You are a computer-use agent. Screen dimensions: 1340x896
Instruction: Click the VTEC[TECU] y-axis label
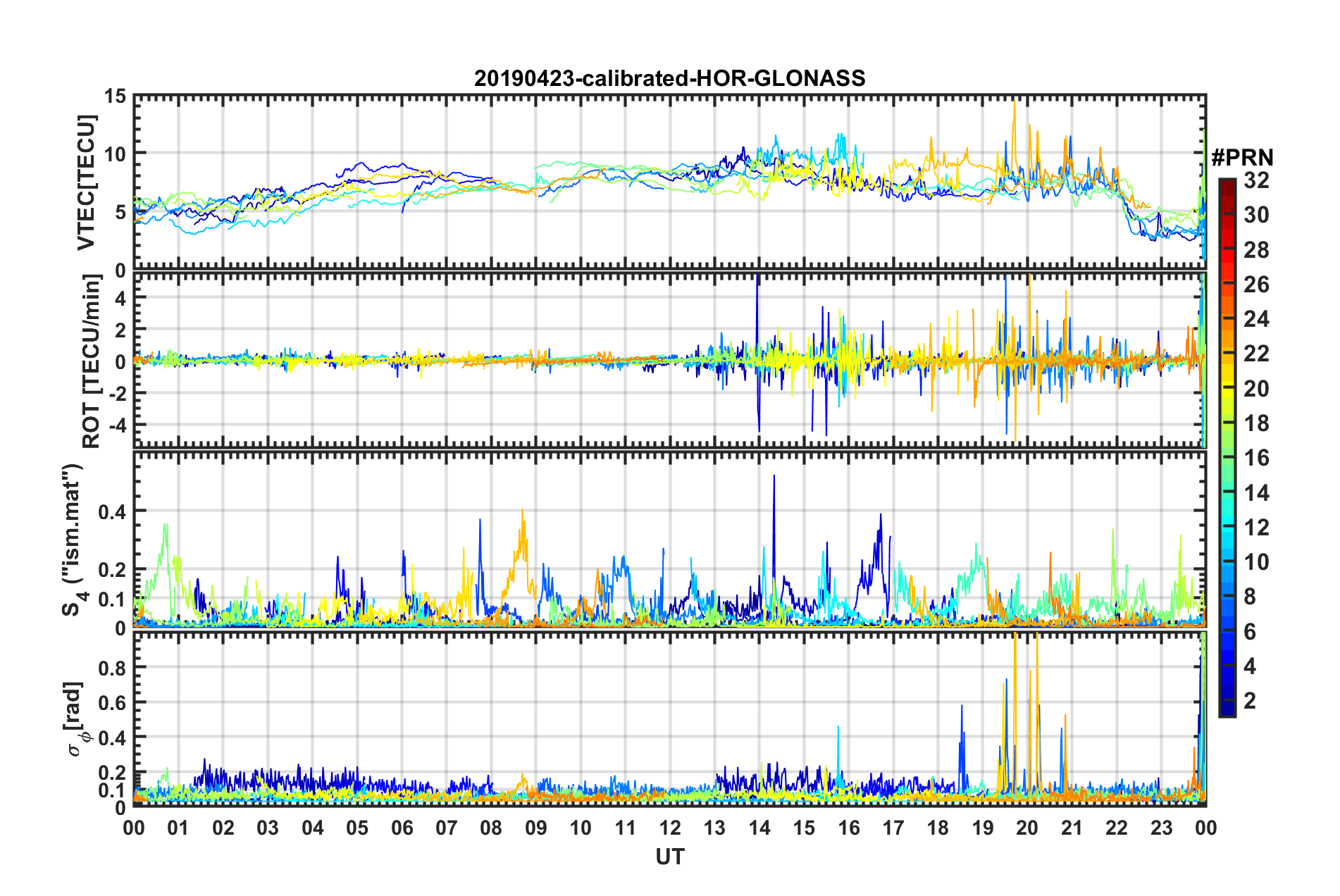pyautogui.click(x=86, y=183)
